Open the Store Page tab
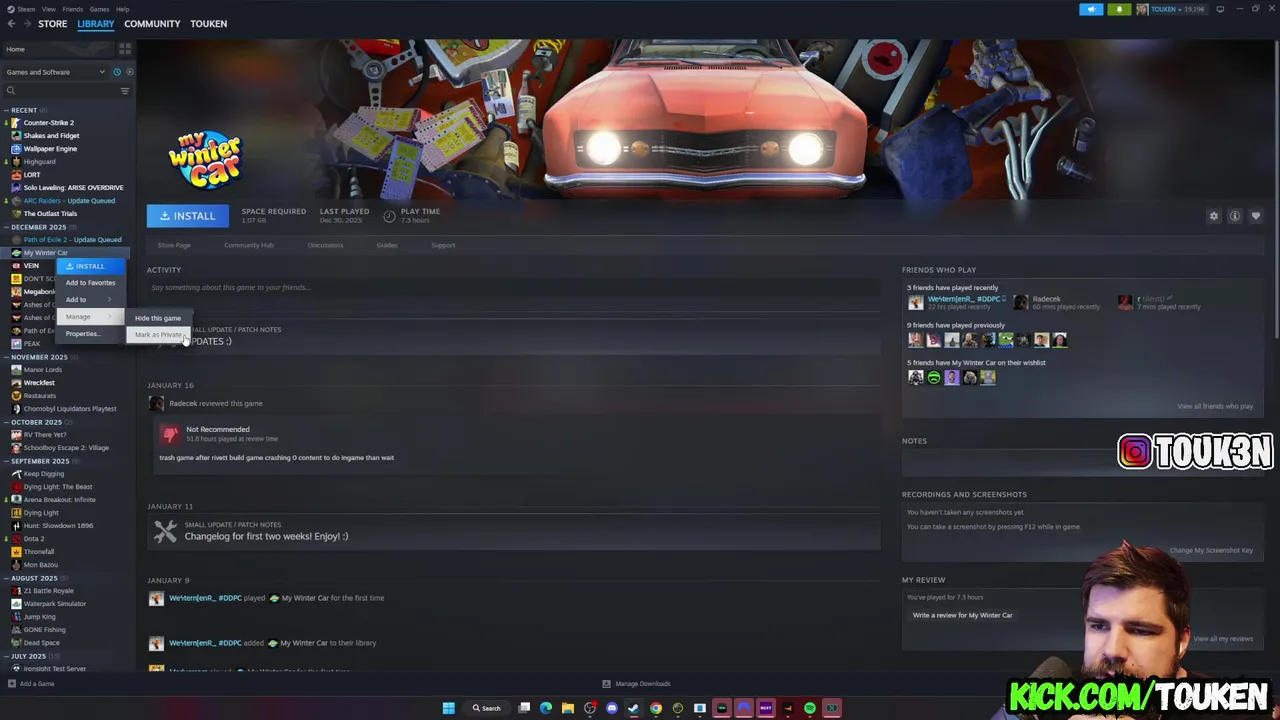The height and width of the screenshot is (720, 1280). [174, 245]
